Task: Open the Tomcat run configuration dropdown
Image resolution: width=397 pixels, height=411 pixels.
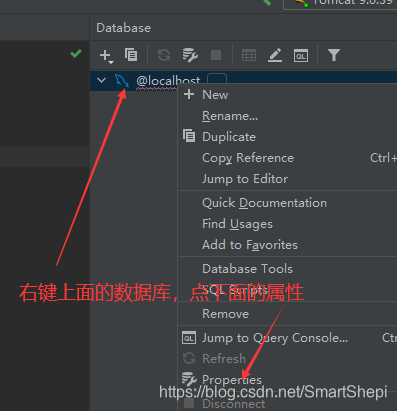Action: (340, 3)
